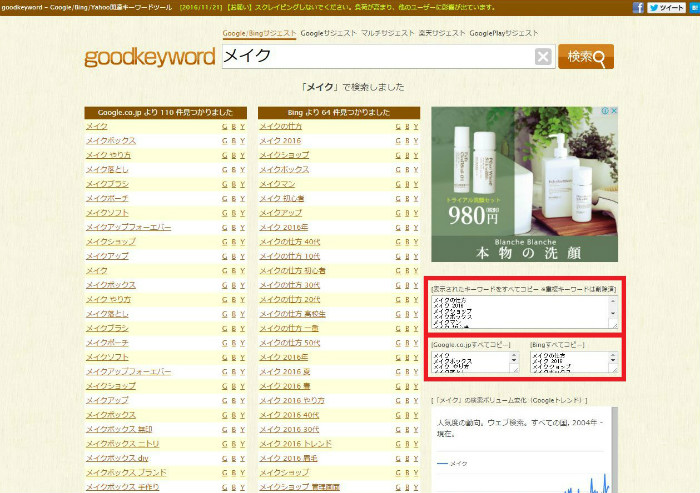700x493 pixels.
Task: Open Bing keyword メイク 2016 やり方
Action: pyautogui.click(x=292, y=401)
